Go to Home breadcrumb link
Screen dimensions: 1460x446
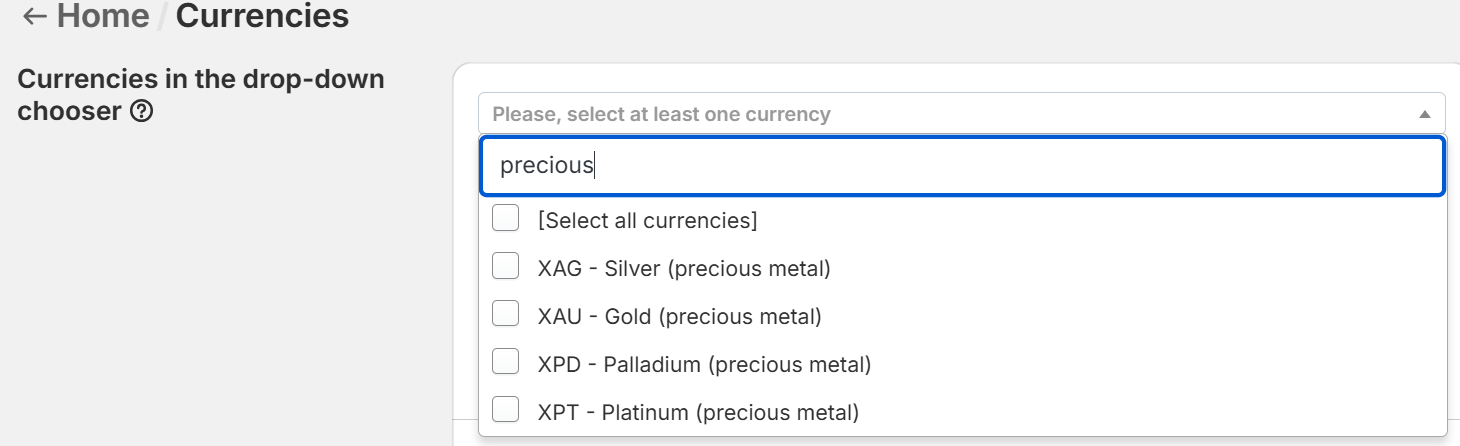point(103,16)
